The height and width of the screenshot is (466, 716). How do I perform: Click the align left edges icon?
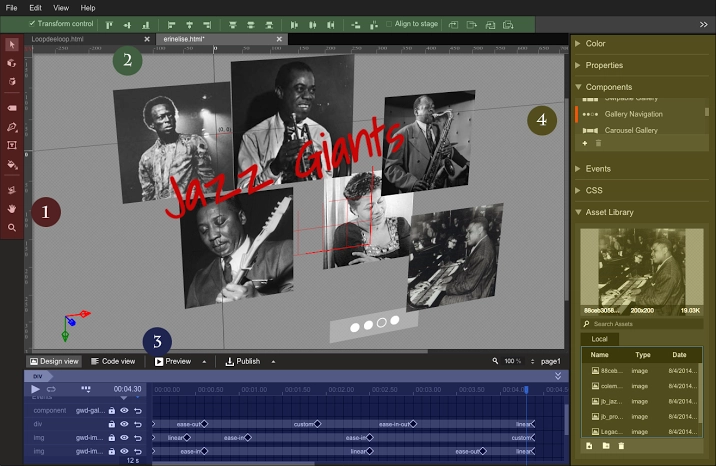click(171, 25)
